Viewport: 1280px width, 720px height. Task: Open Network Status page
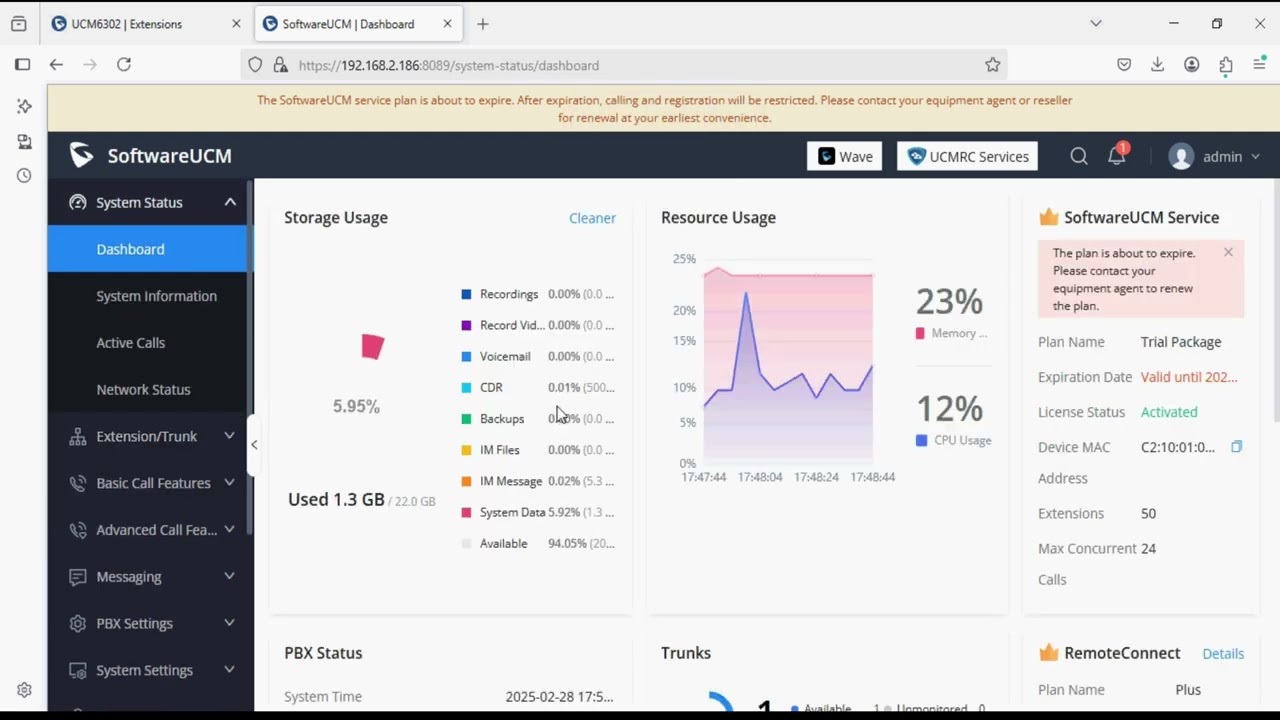pyautogui.click(x=150, y=389)
